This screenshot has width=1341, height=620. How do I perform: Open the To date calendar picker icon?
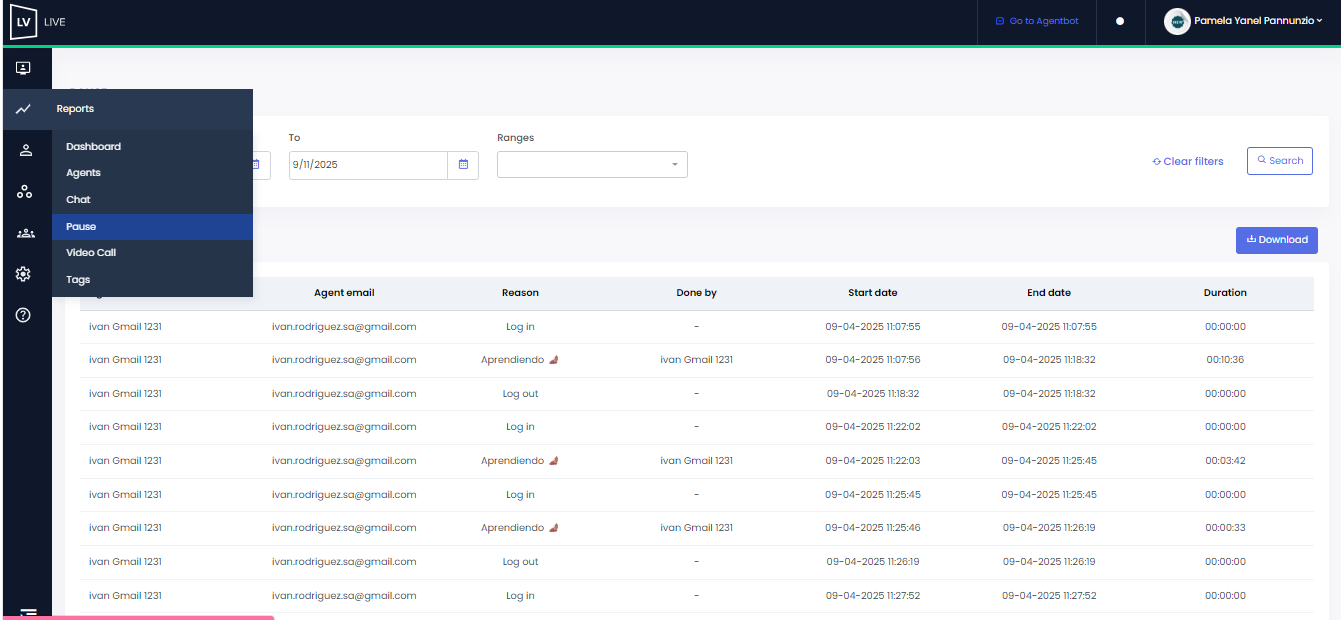[x=463, y=165]
